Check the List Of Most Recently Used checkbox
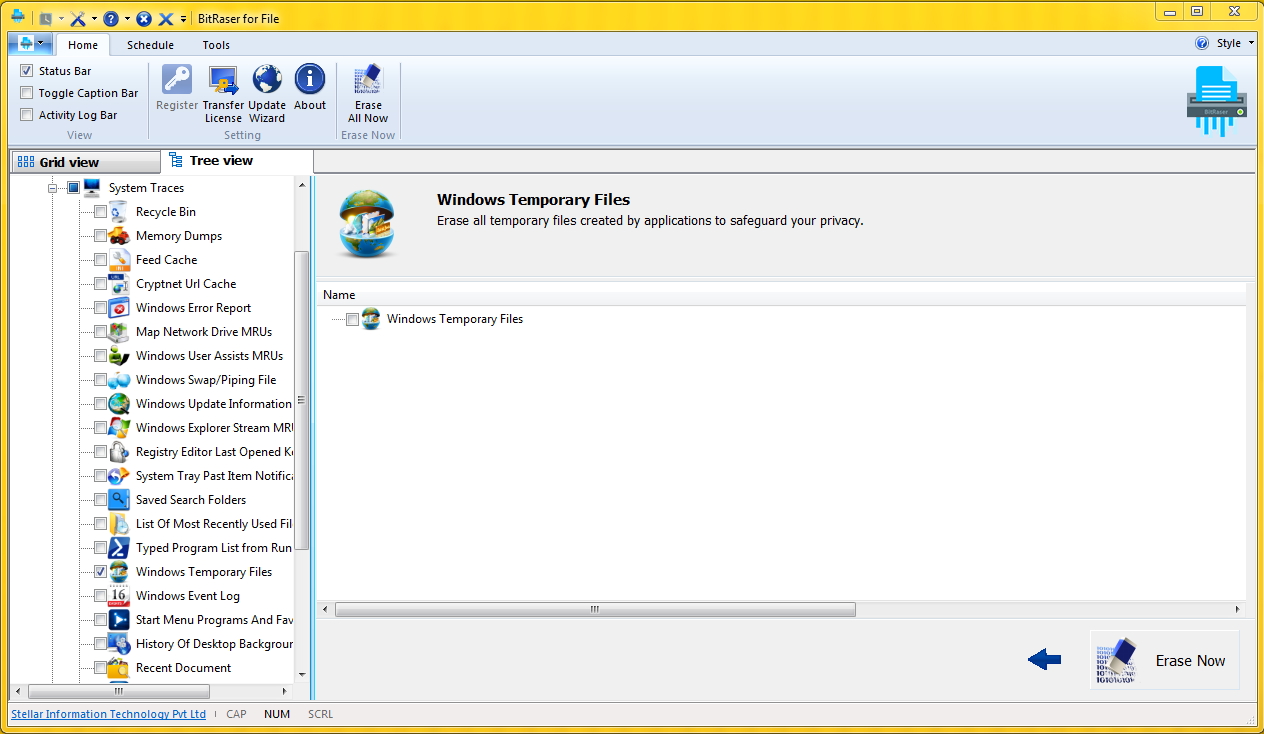1264x734 pixels. 100,524
